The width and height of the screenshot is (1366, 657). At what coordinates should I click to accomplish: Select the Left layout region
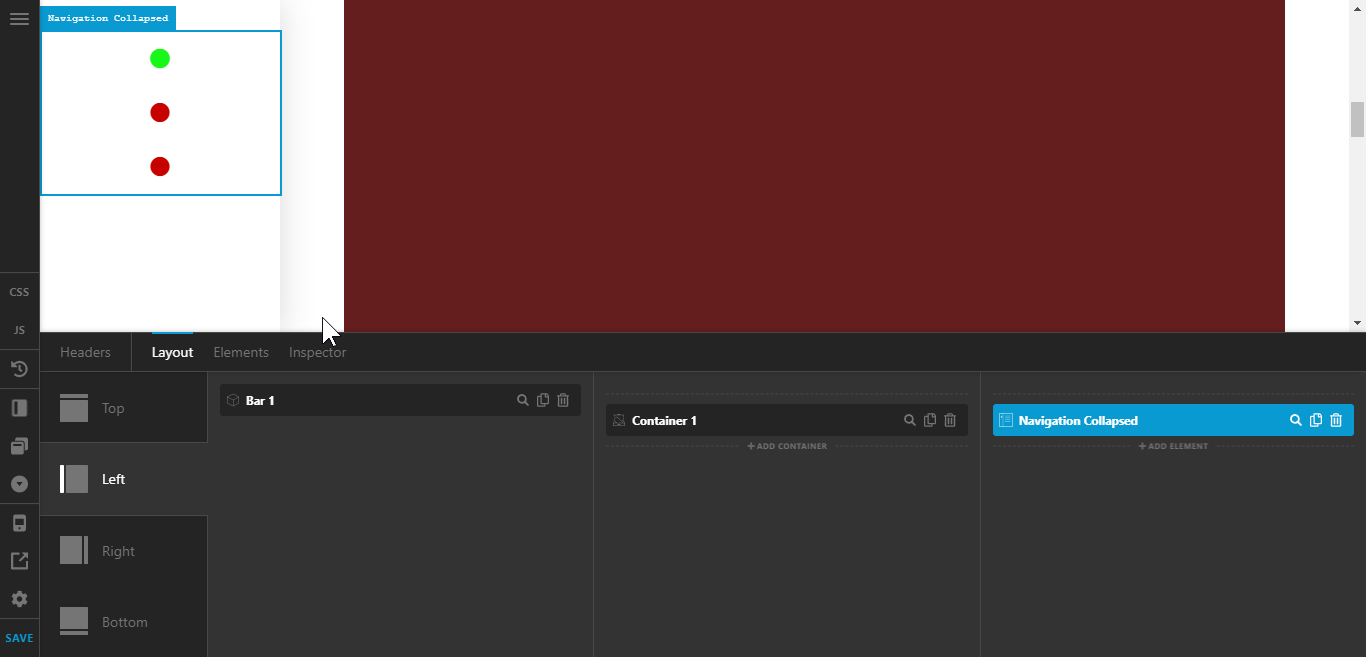[x=113, y=479]
